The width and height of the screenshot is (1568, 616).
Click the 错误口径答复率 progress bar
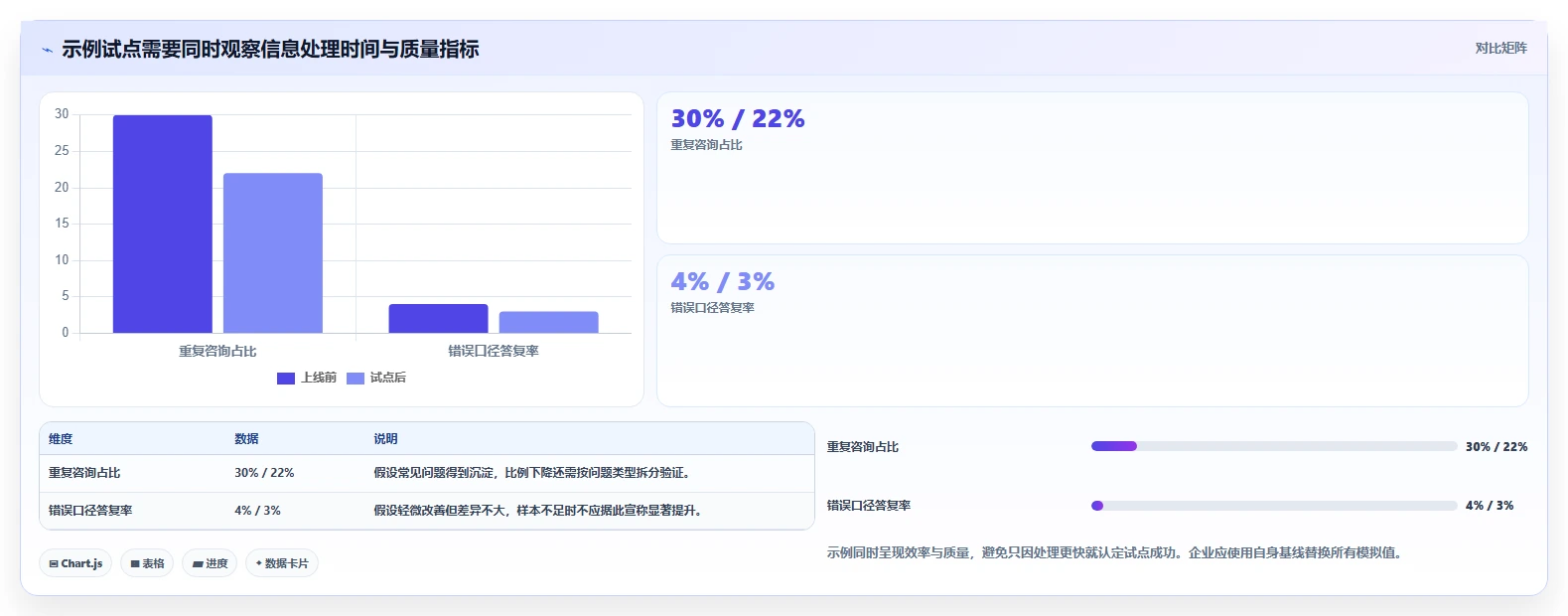tap(1274, 506)
